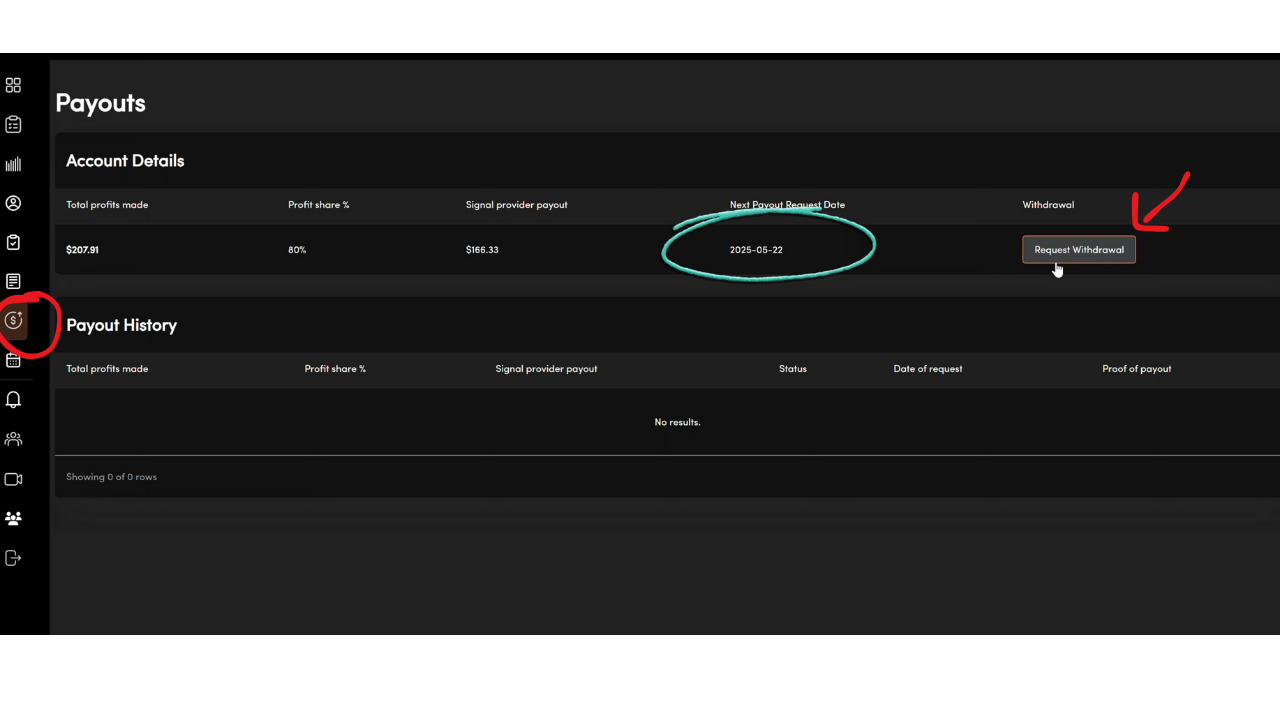Click the Proof of payout column header
This screenshot has width=1280, height=720.
tap(1136, 369)
